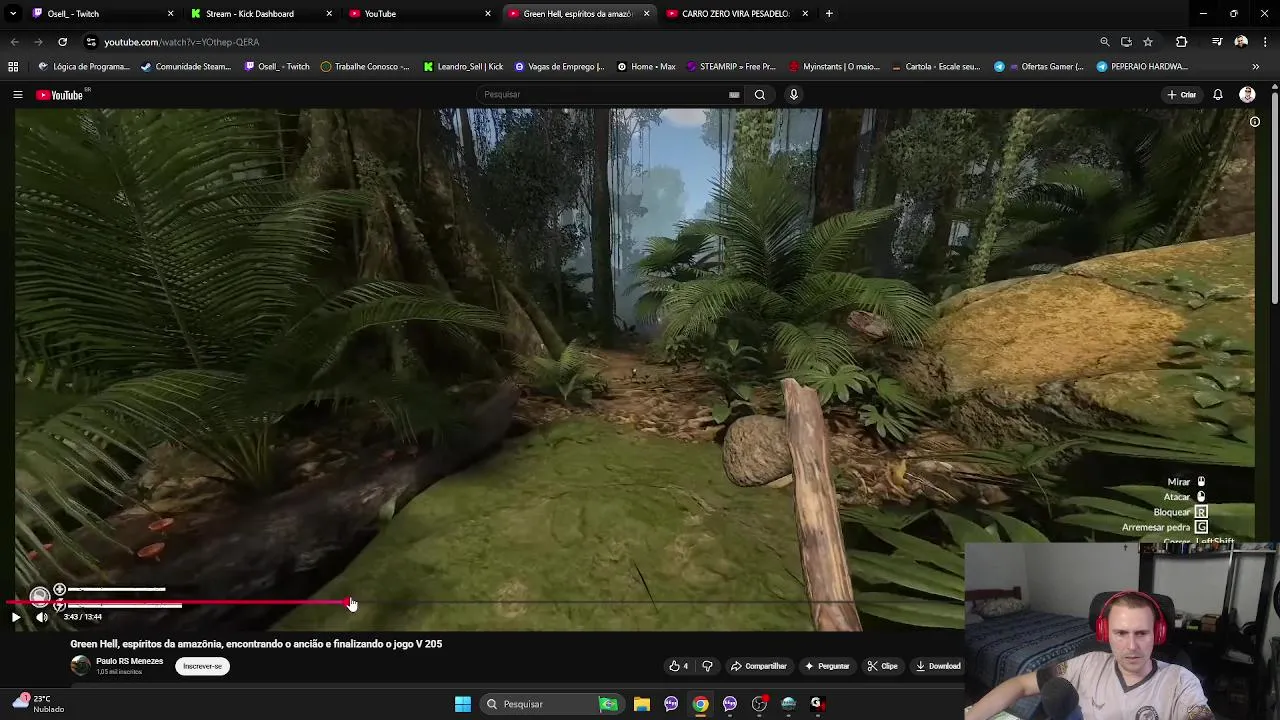Viewport: 1280px width, 720px height.
Task: Open STEAMRIP » Free Pr... bookmark
Action: click(x=731, y=67)
